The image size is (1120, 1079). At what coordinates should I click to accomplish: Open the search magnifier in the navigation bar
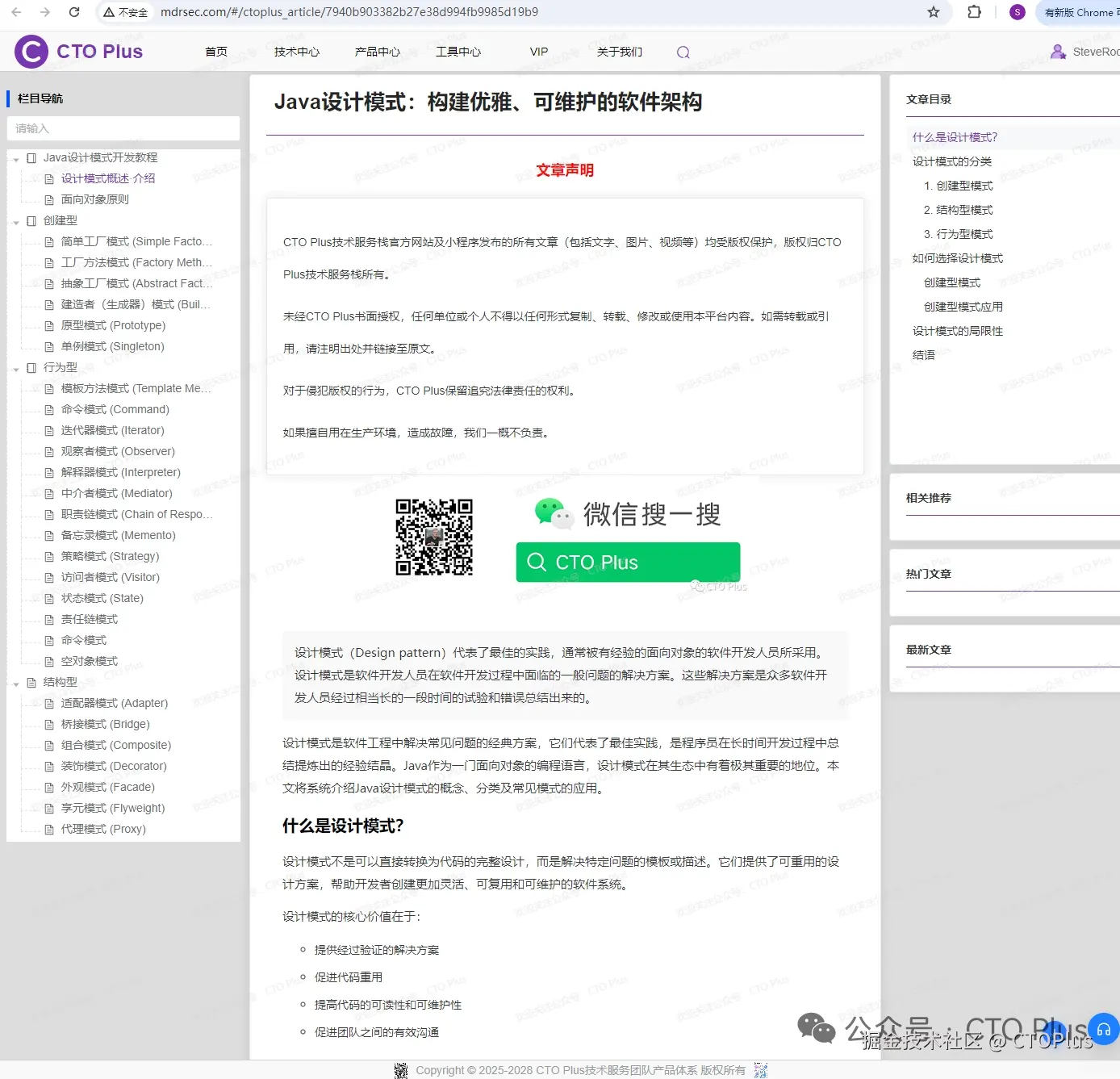683,52
